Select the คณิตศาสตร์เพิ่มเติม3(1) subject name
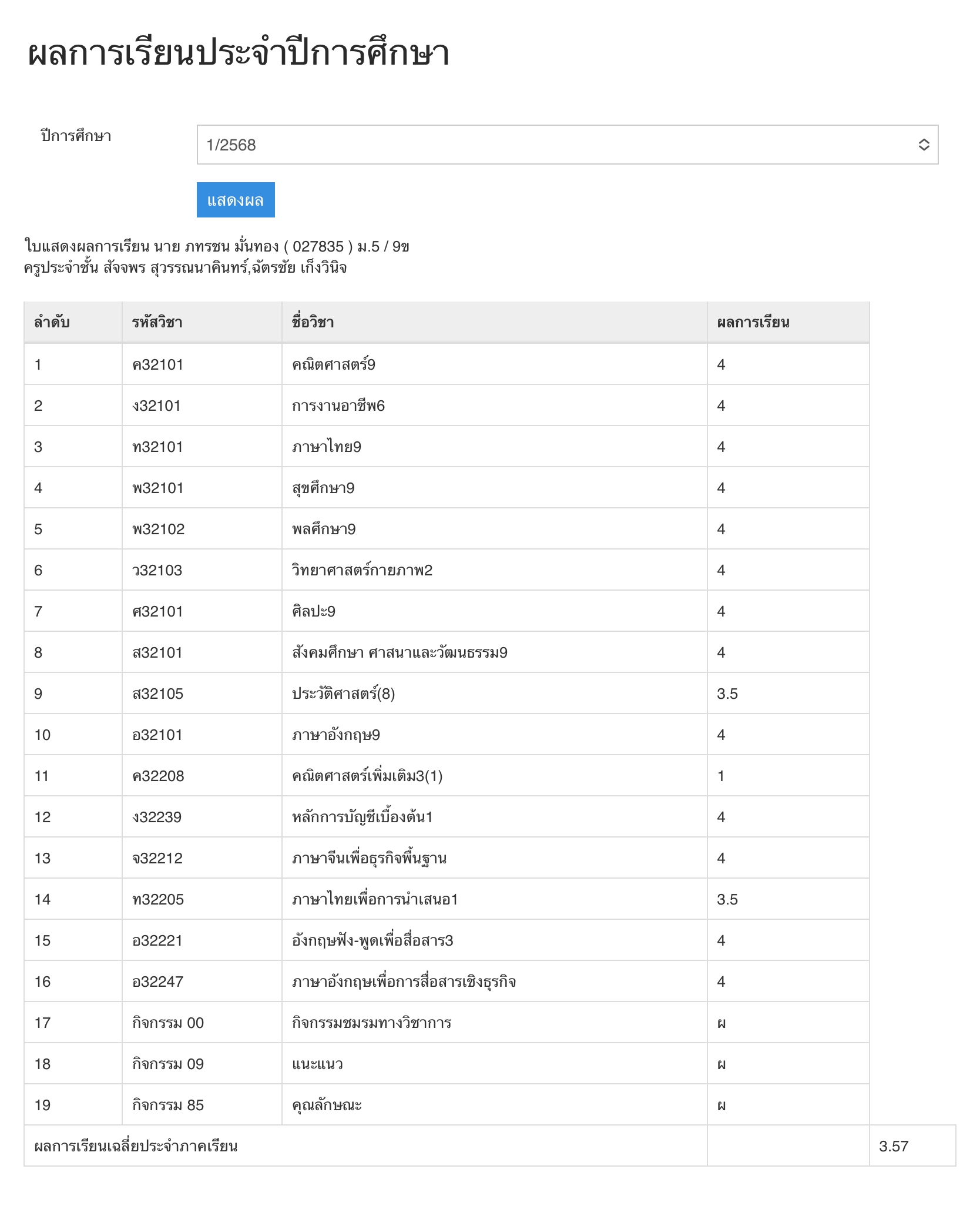Screen dimensions: 980x1226 367,776
